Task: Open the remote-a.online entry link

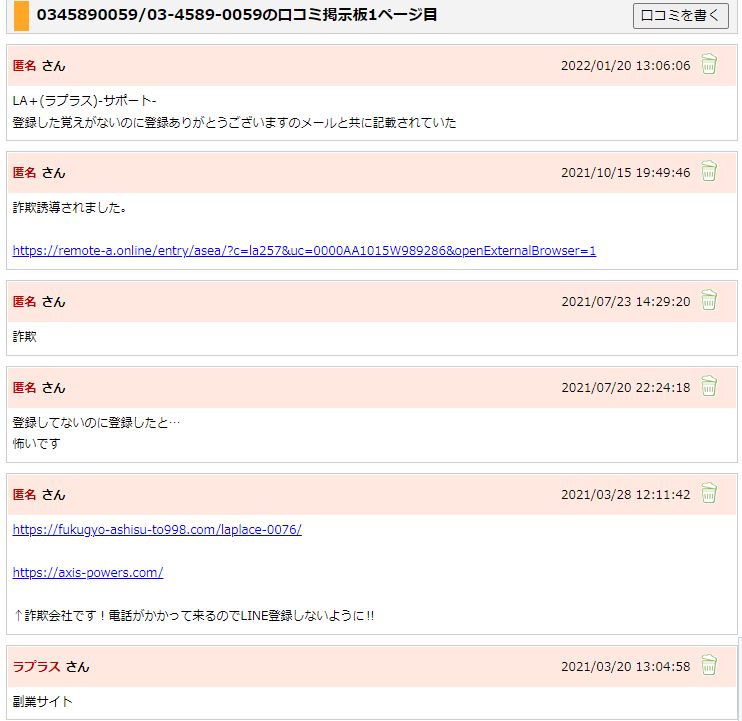Action: tap(304, 250)
